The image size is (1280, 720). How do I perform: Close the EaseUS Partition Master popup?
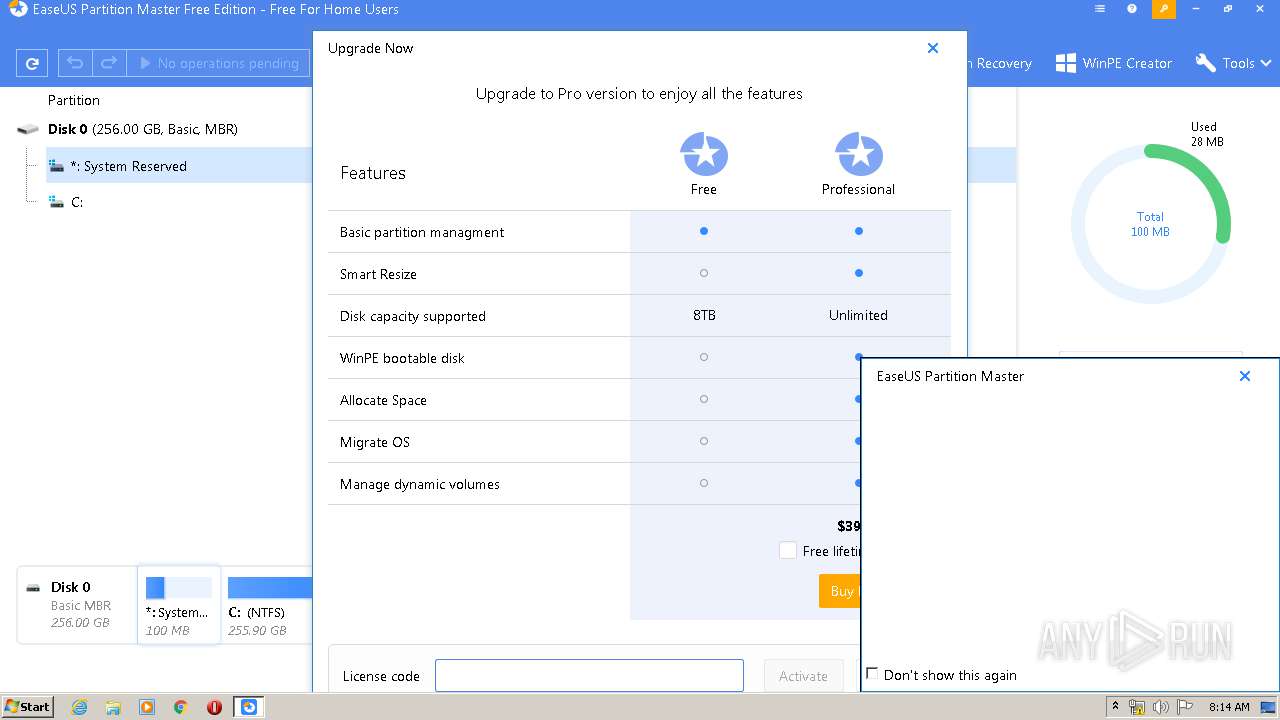(x=1245, y=376)
